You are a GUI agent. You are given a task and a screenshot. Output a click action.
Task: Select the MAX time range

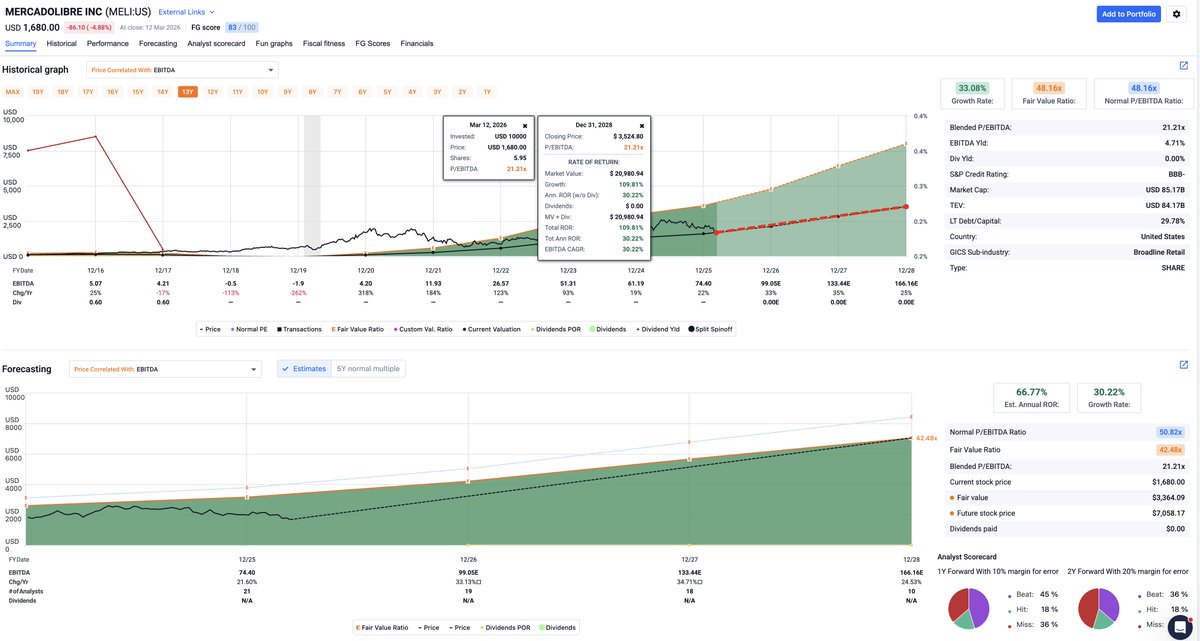pyautogui.click(x=11, y=91)
